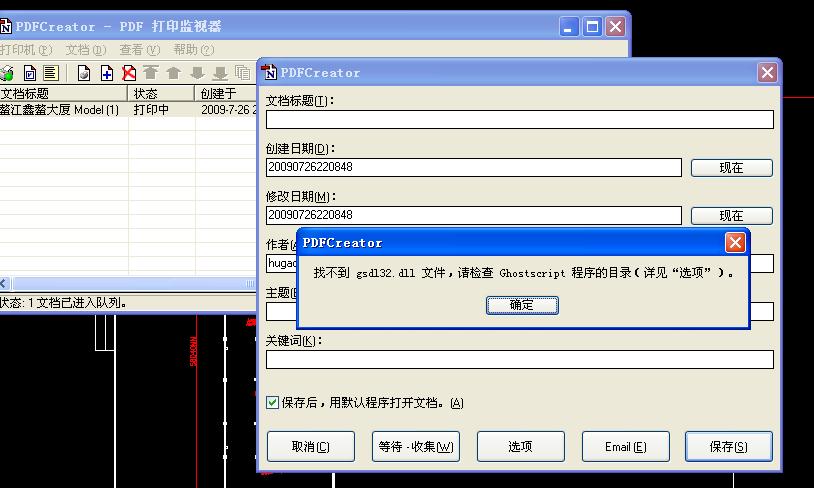Open the Options icon in monitor toolbar
814x488 pixels.
[30, 73]
